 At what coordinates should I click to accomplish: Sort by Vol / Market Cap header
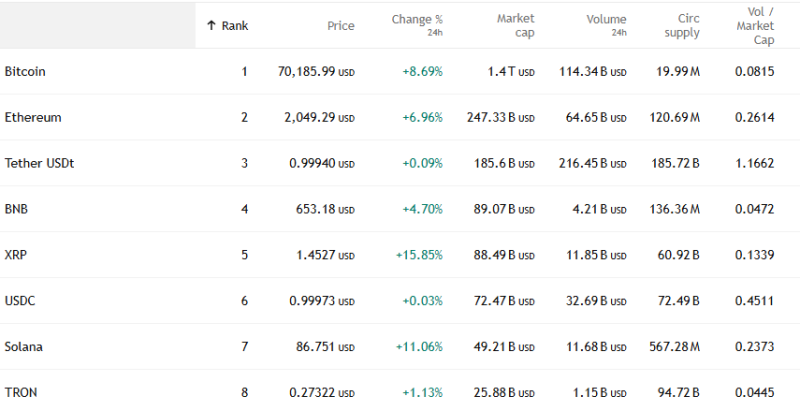click(x=755, y=25)
